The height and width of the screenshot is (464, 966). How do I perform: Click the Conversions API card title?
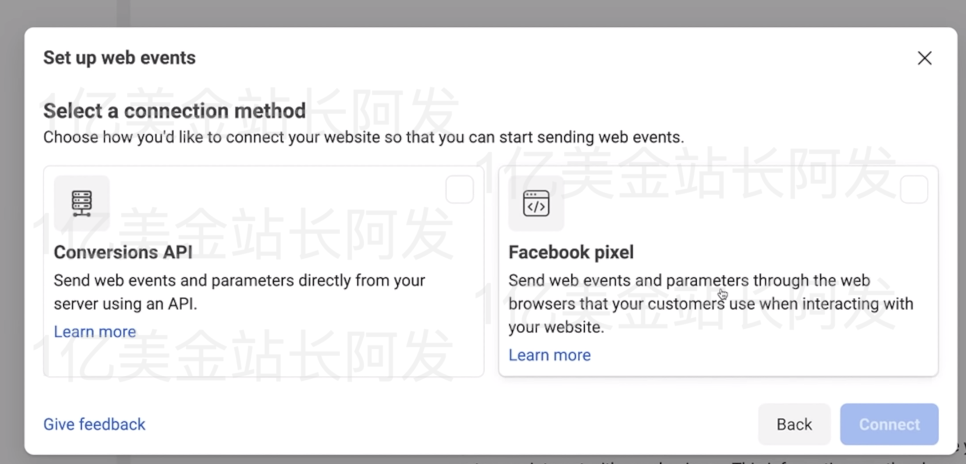point(123,252)
